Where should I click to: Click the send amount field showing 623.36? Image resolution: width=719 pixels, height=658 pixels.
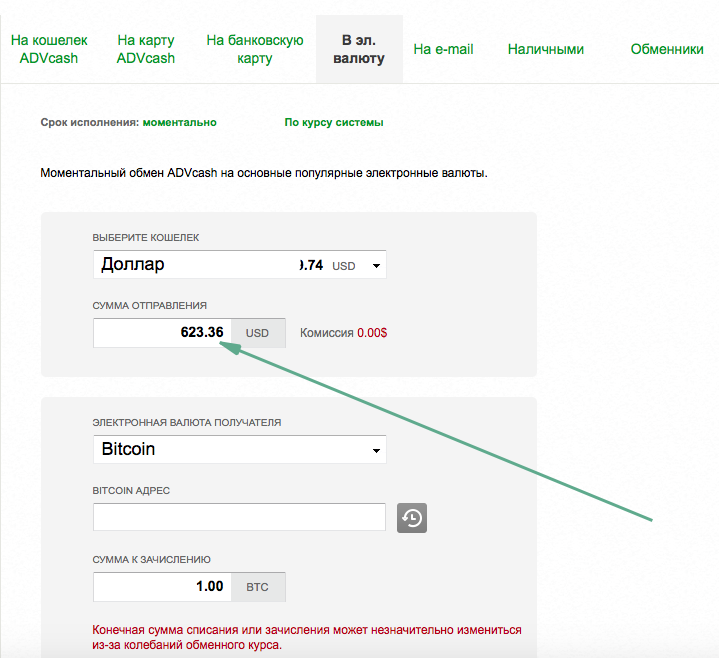point(162,332)
